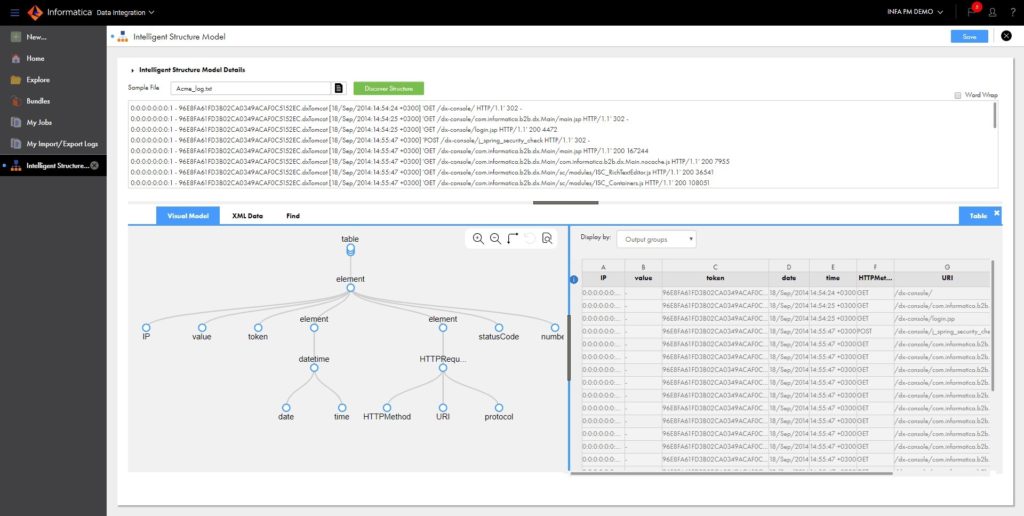Click the browse sample file icon
Image resolution: width=1024 pixels, height=516 pixels.
tap(339, 88)
